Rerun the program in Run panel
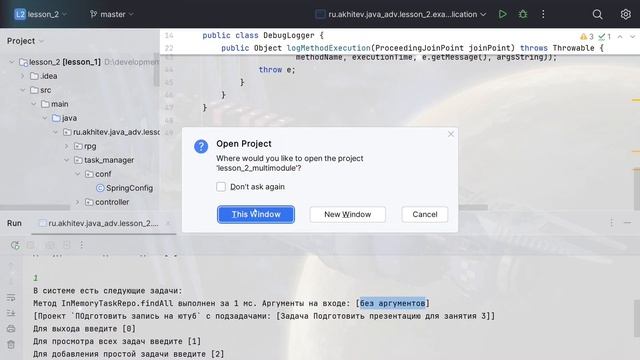This screenshot has width=640, height=360. [x=15, y=245]
